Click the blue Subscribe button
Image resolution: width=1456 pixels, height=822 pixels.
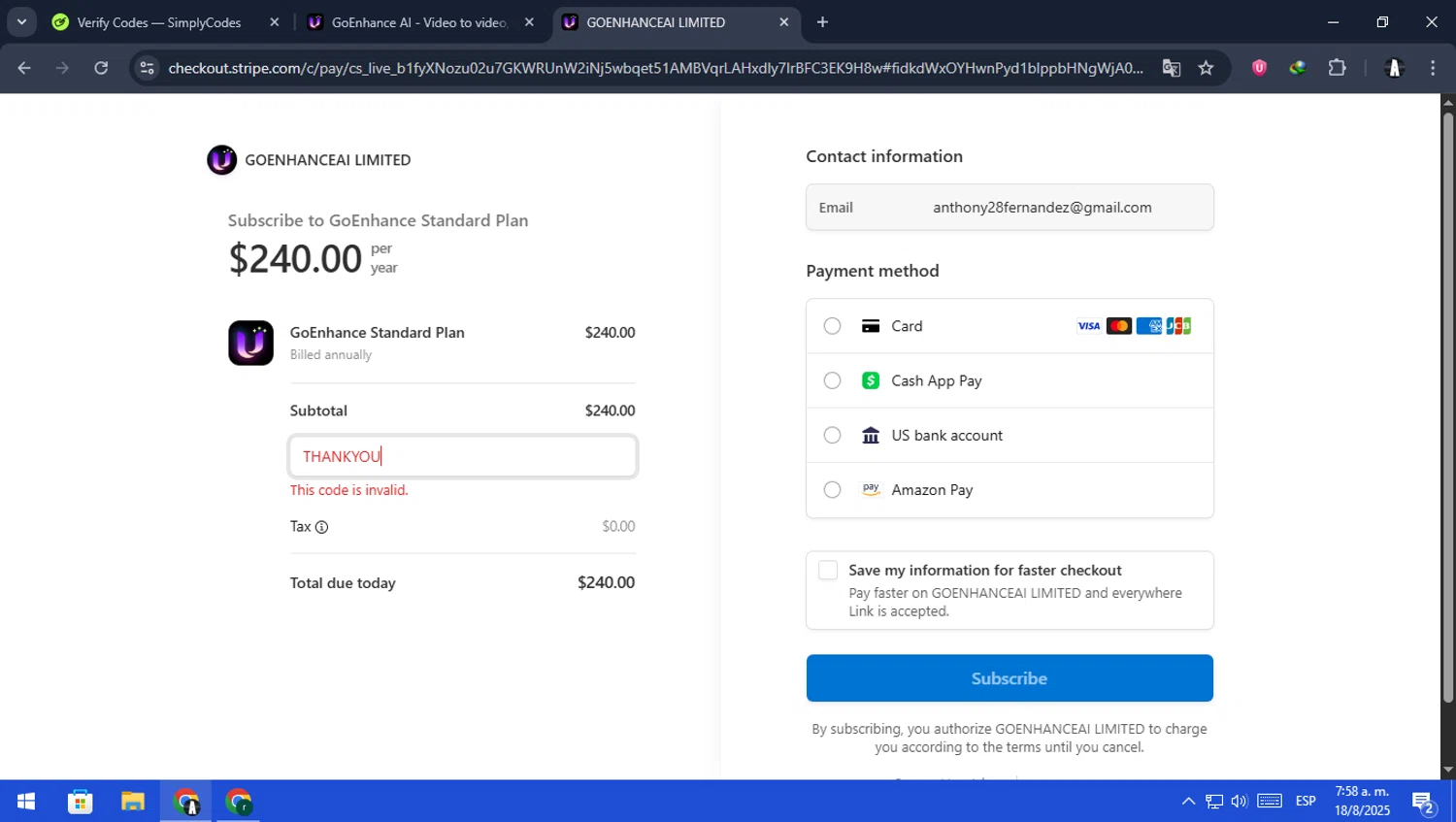[x=1009, y=678]
